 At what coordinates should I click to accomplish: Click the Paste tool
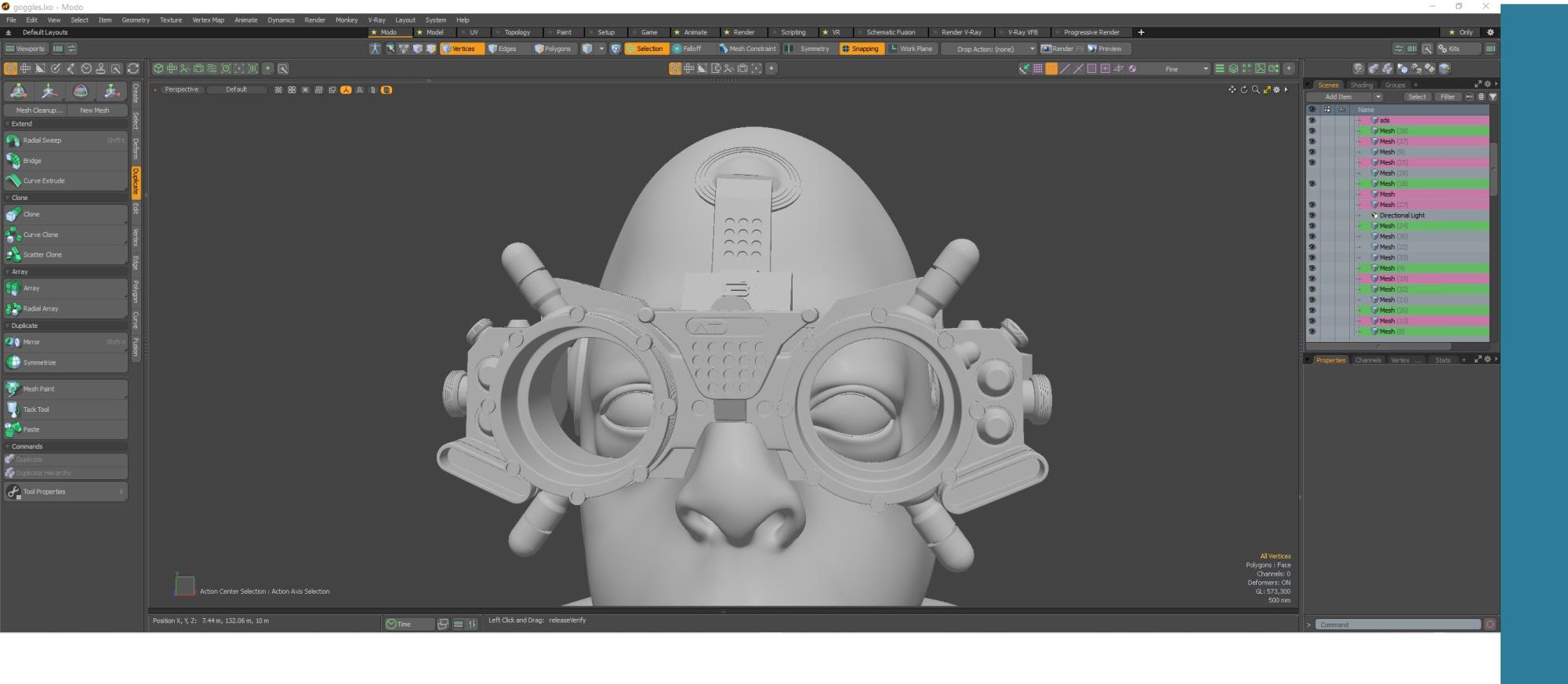(65, 430)
